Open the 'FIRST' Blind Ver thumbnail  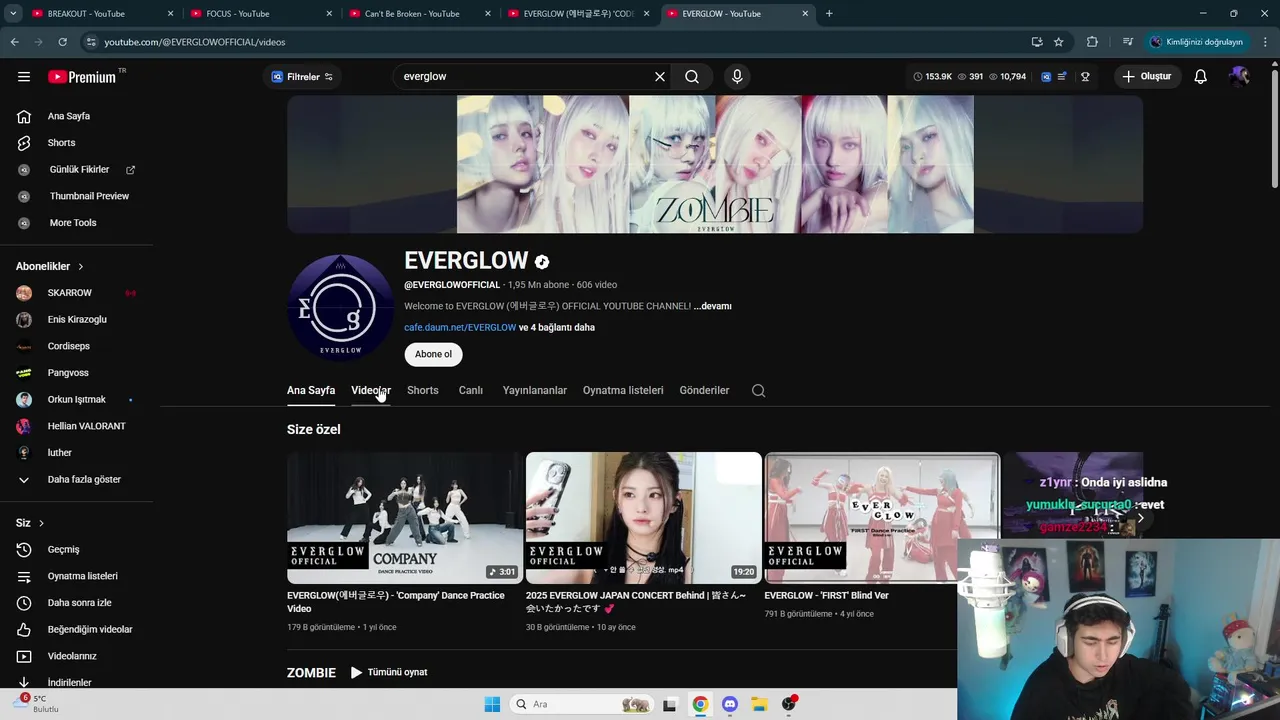(882, 518)
